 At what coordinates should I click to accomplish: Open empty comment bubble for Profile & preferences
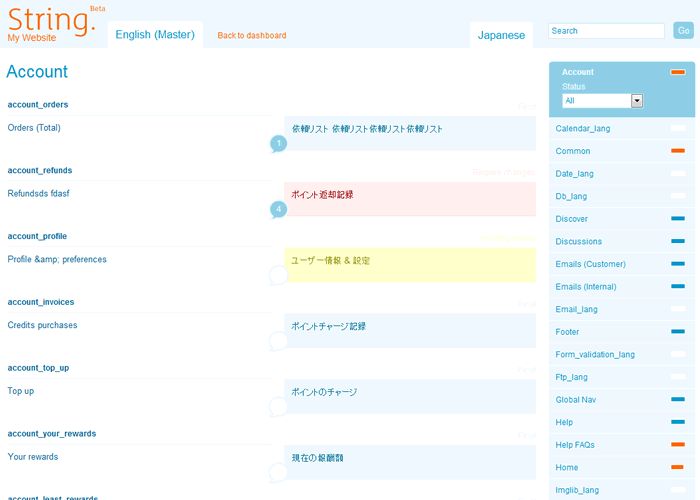coord(278,275)
